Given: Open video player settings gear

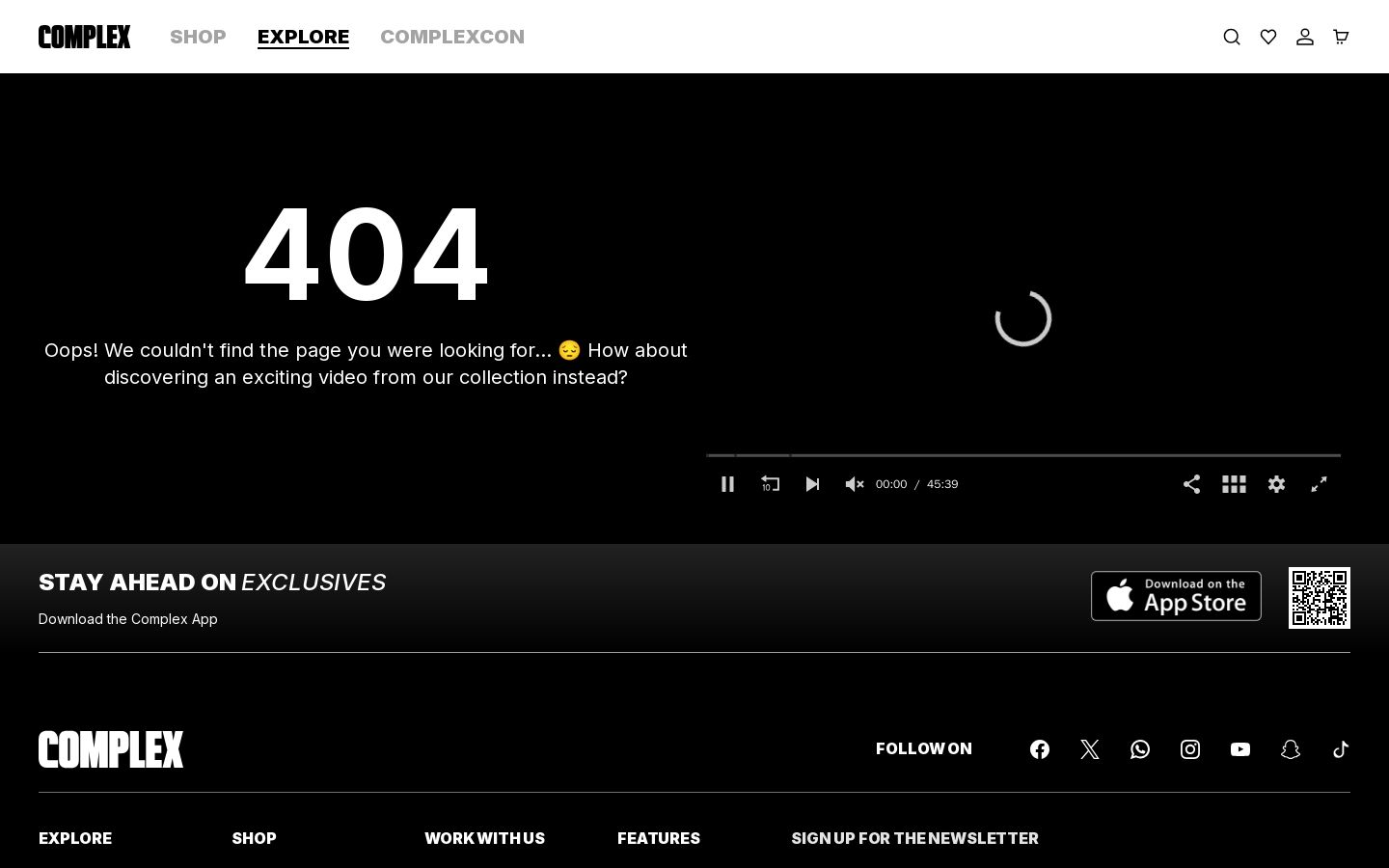Looking at the screenshot, I should pos(1277,484).
